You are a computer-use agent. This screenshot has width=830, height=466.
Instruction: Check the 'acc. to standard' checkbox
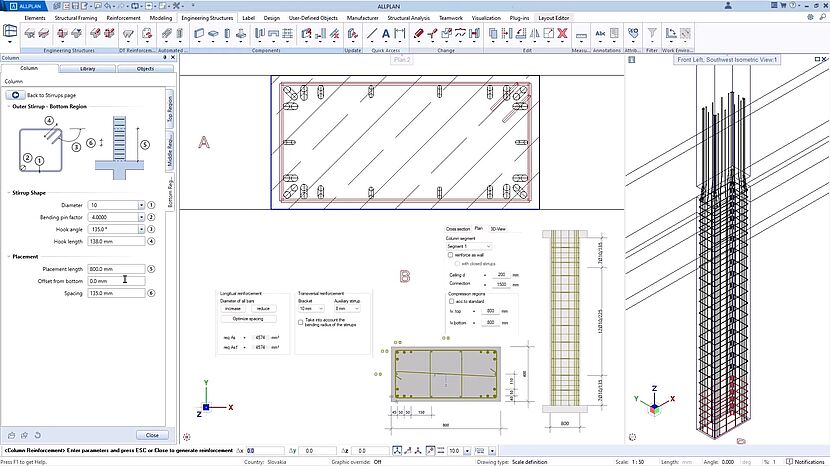[x=449, y=299]
